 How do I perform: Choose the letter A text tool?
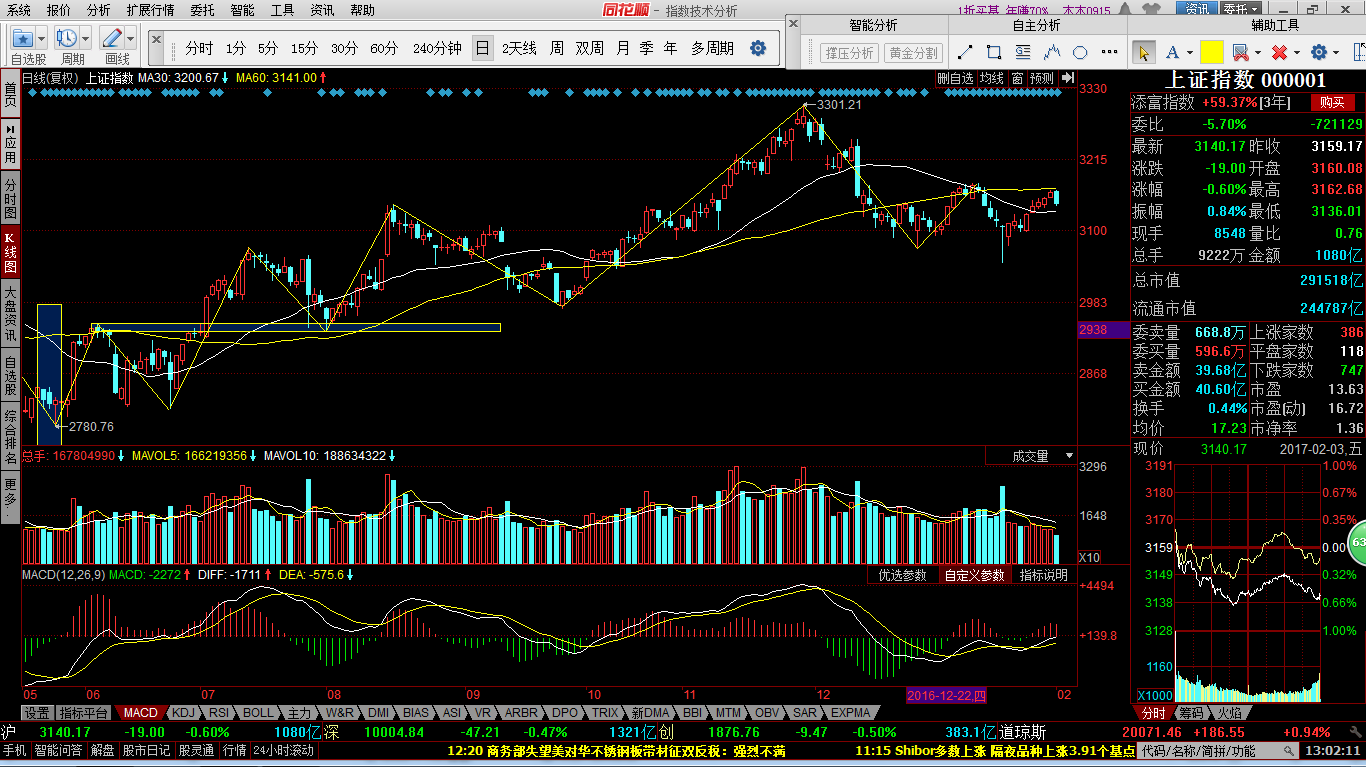coord(1172,52)
